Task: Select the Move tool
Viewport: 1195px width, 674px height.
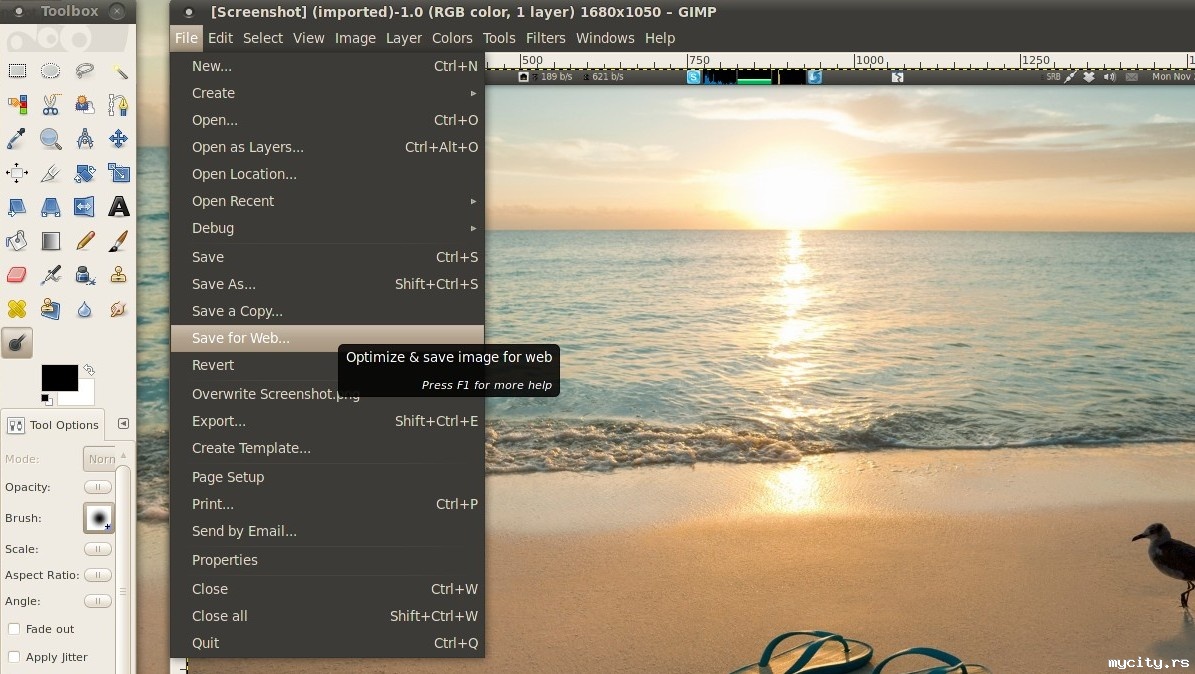Action: point(119,138)
